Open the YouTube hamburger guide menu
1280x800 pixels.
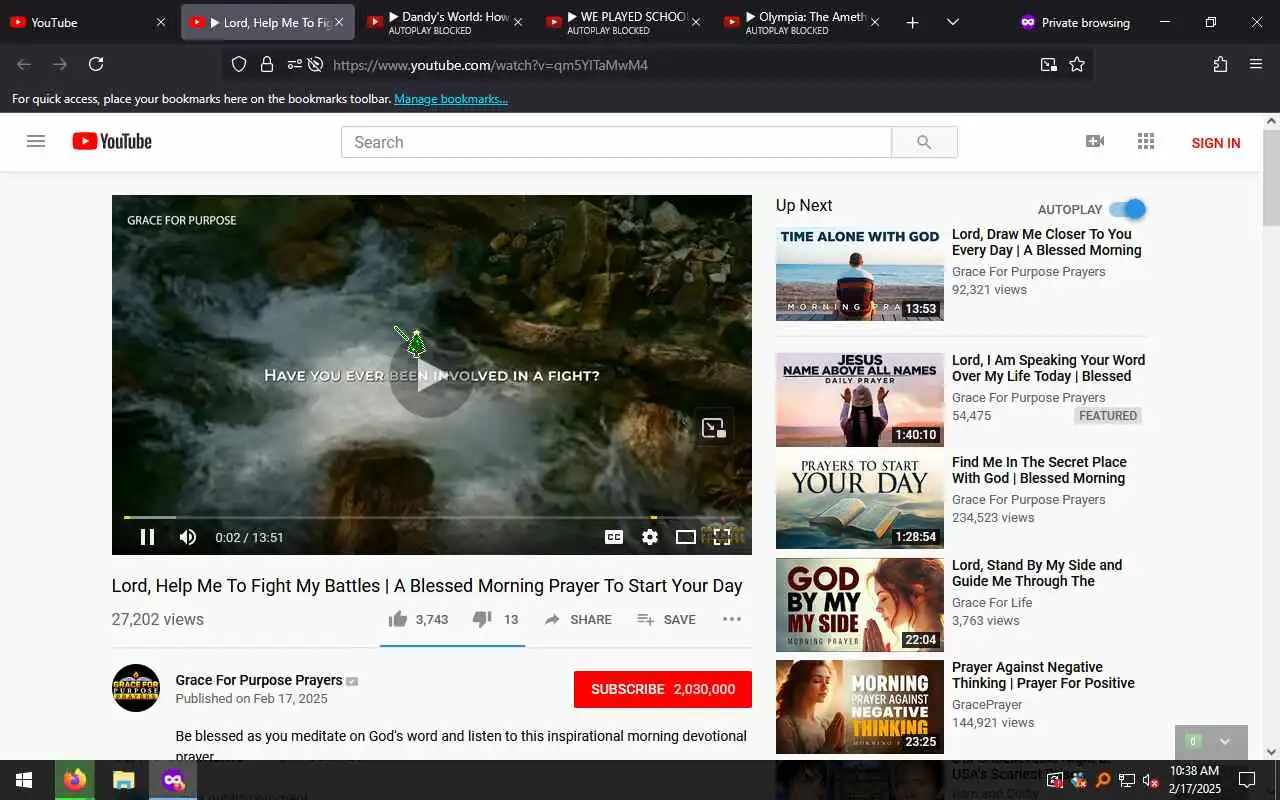(36, 141)
